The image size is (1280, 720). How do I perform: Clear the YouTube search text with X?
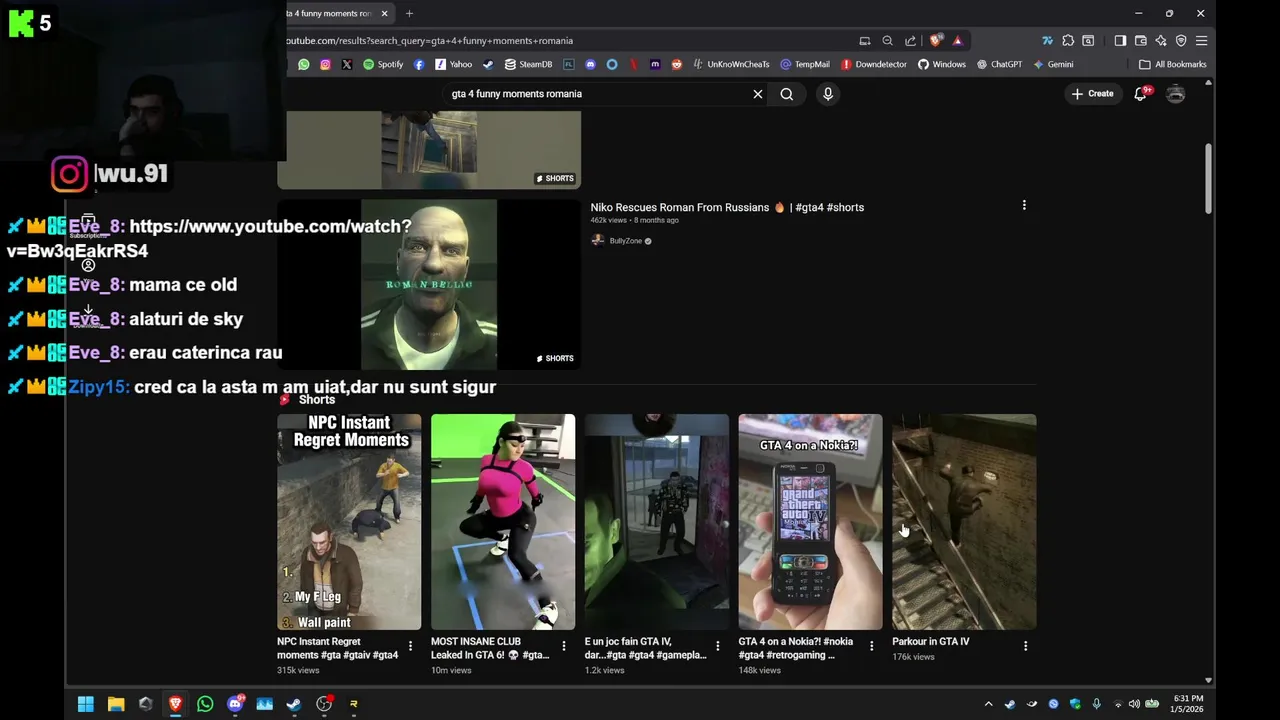(758, 94)
